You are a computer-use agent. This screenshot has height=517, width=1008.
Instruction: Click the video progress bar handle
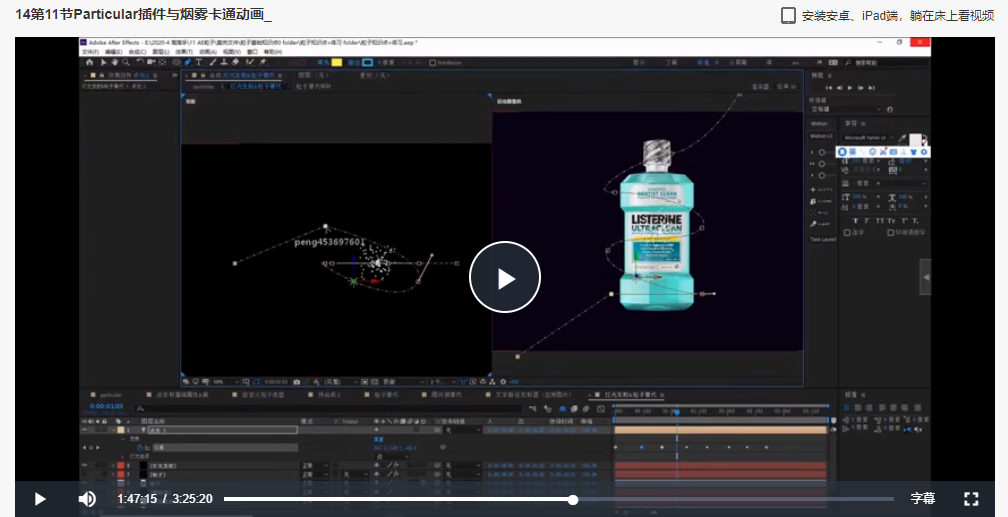click(x=573, y=499)
